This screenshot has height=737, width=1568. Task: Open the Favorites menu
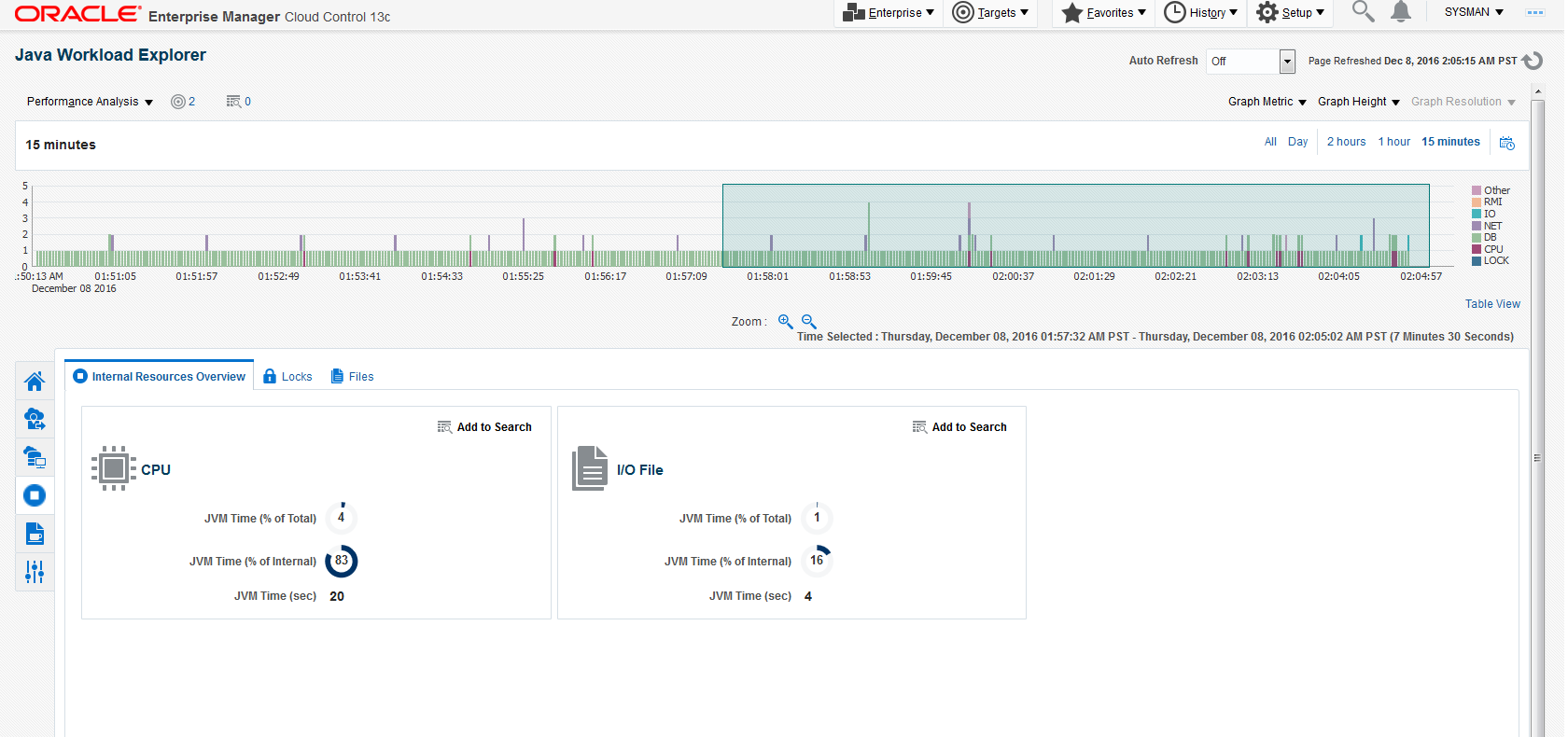click(1104, 12)
